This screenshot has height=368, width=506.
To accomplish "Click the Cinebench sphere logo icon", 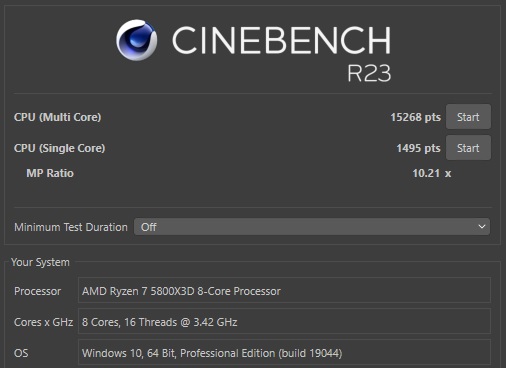I will pyautogui.click(x=137, y=40).
